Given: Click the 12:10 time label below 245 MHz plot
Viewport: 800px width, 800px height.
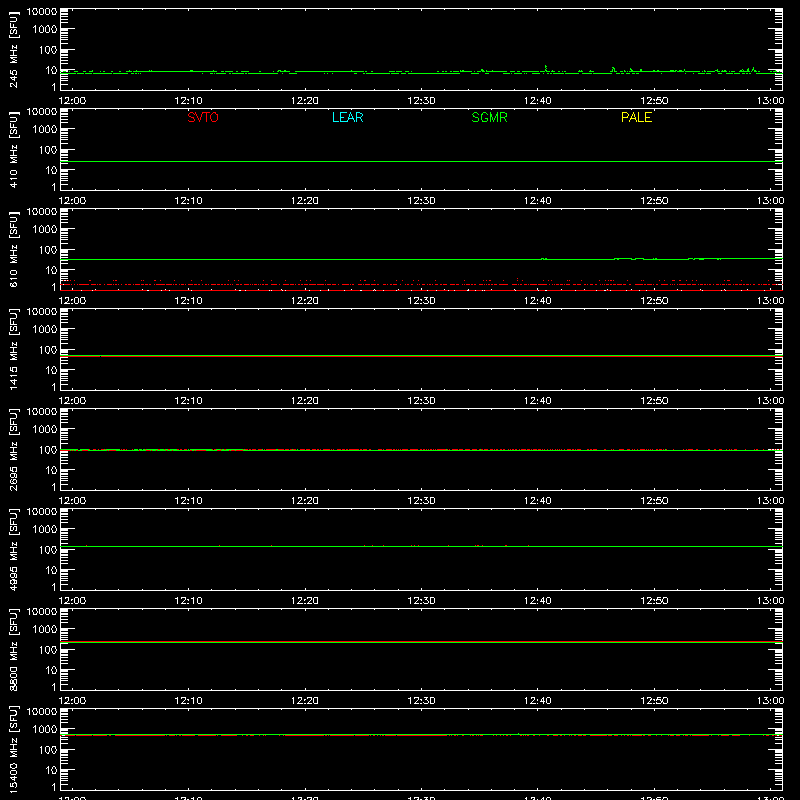Looking at the screenshot, I should [x=188, y=101].
